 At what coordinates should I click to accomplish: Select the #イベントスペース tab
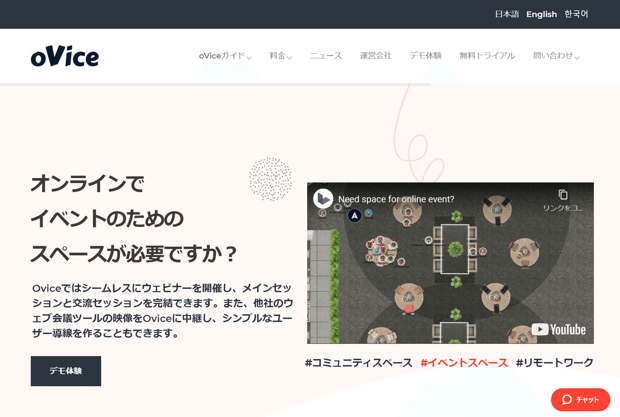click(464, 362)
